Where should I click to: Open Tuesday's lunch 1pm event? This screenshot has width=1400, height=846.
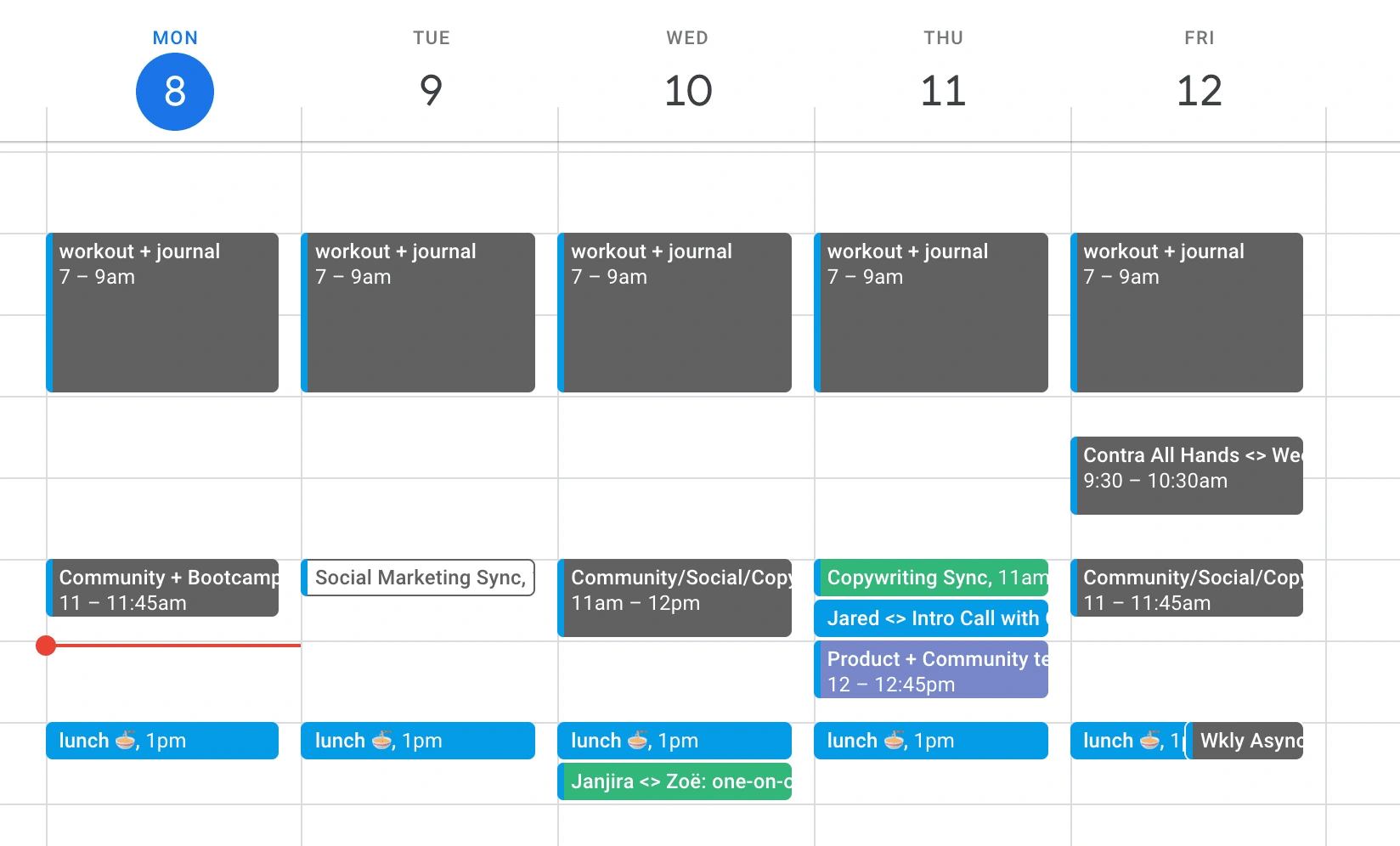point(418,741)
